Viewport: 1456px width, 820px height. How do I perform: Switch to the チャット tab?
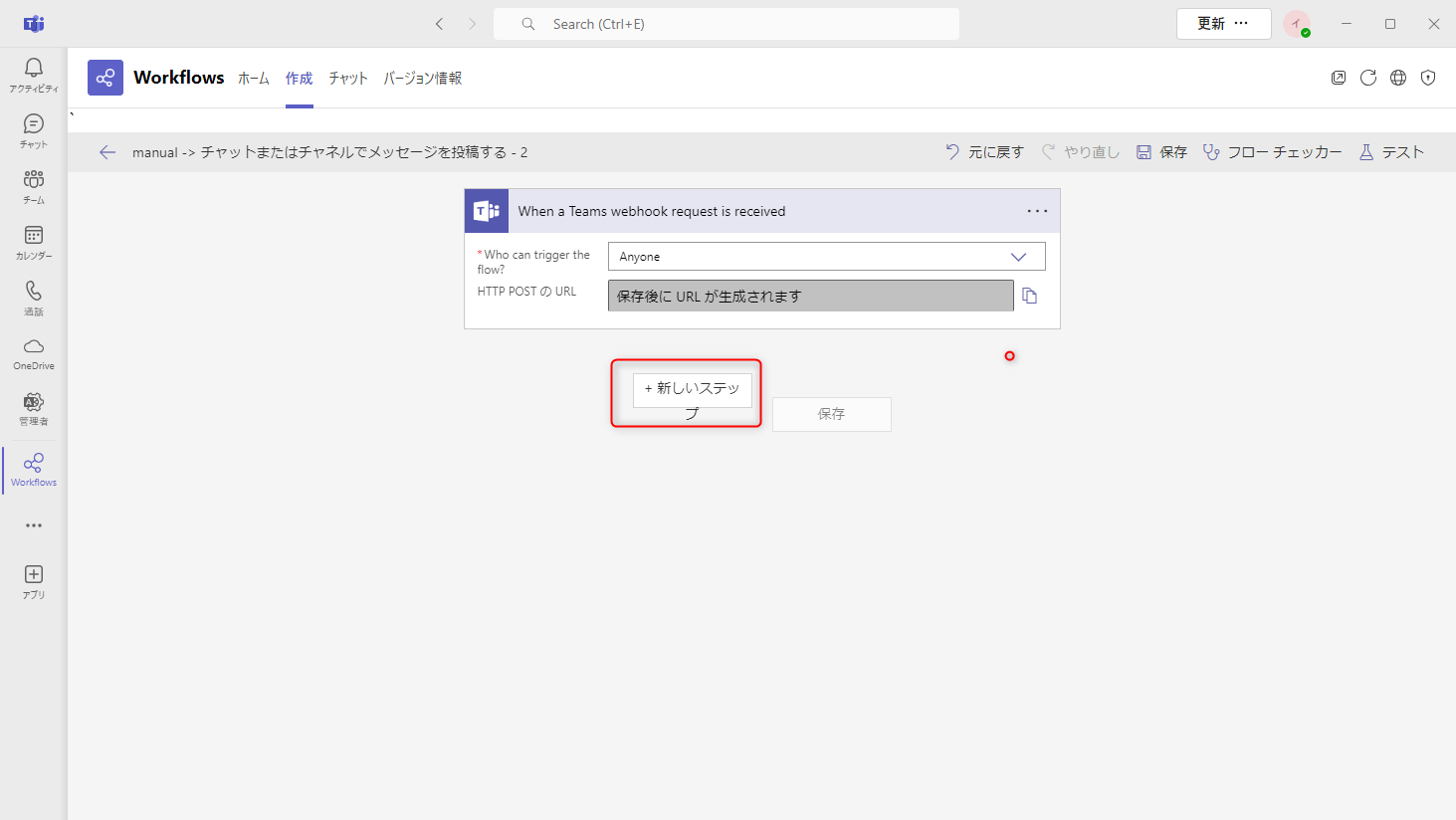(x=348, y=78)
